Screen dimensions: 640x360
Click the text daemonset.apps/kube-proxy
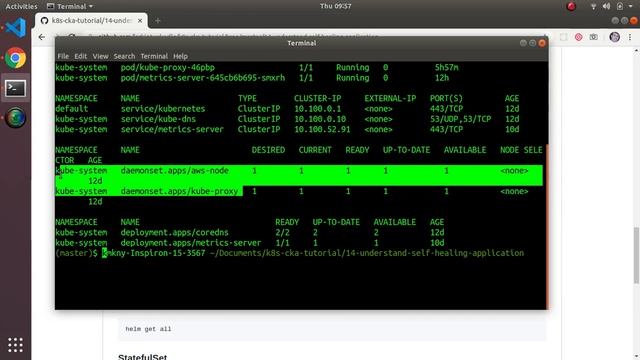coord(179,191)
